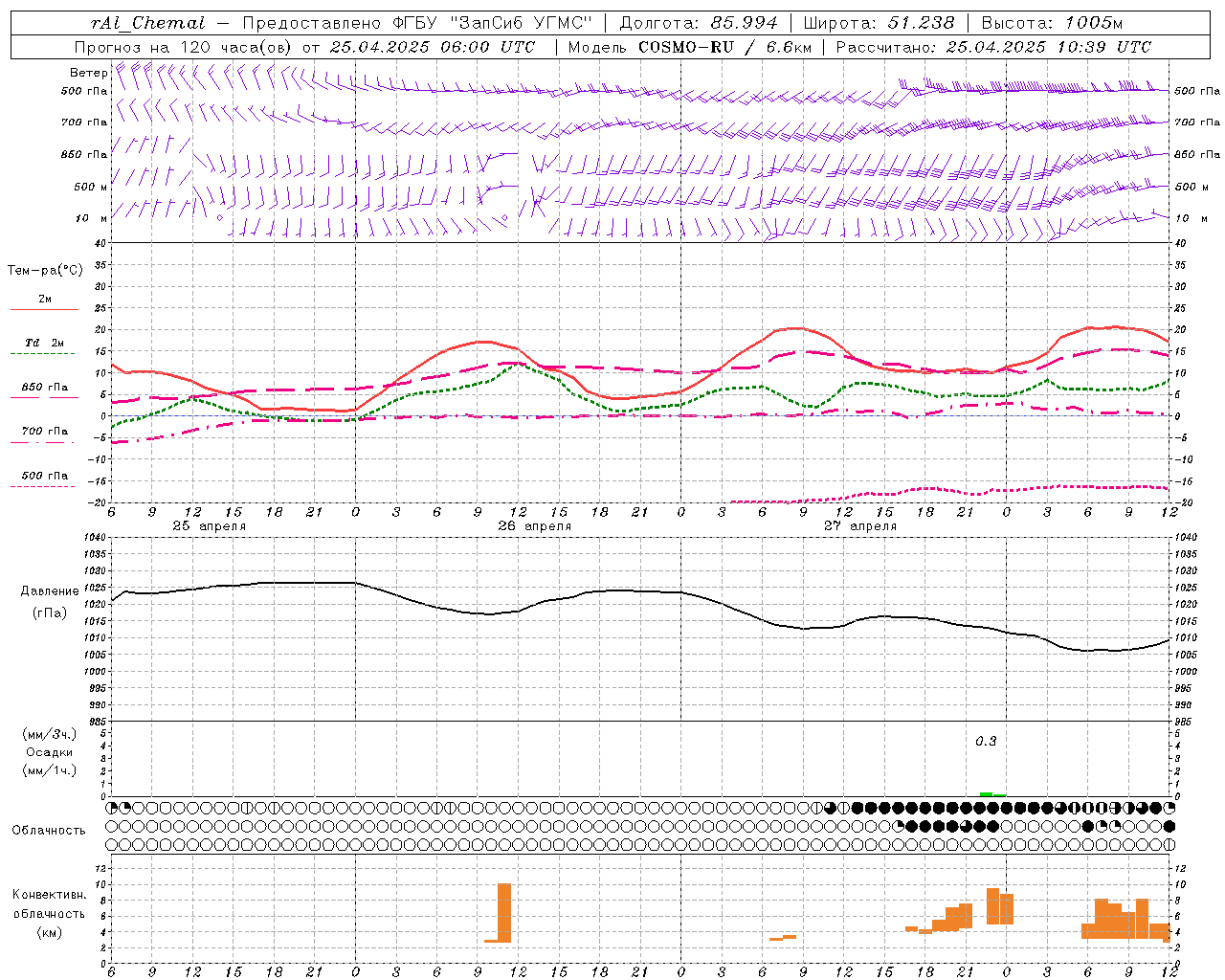Select the (мм/1ч.) precipitation unit label
The width and height of the screenshot is (1225, 980).
pos(50,770)
